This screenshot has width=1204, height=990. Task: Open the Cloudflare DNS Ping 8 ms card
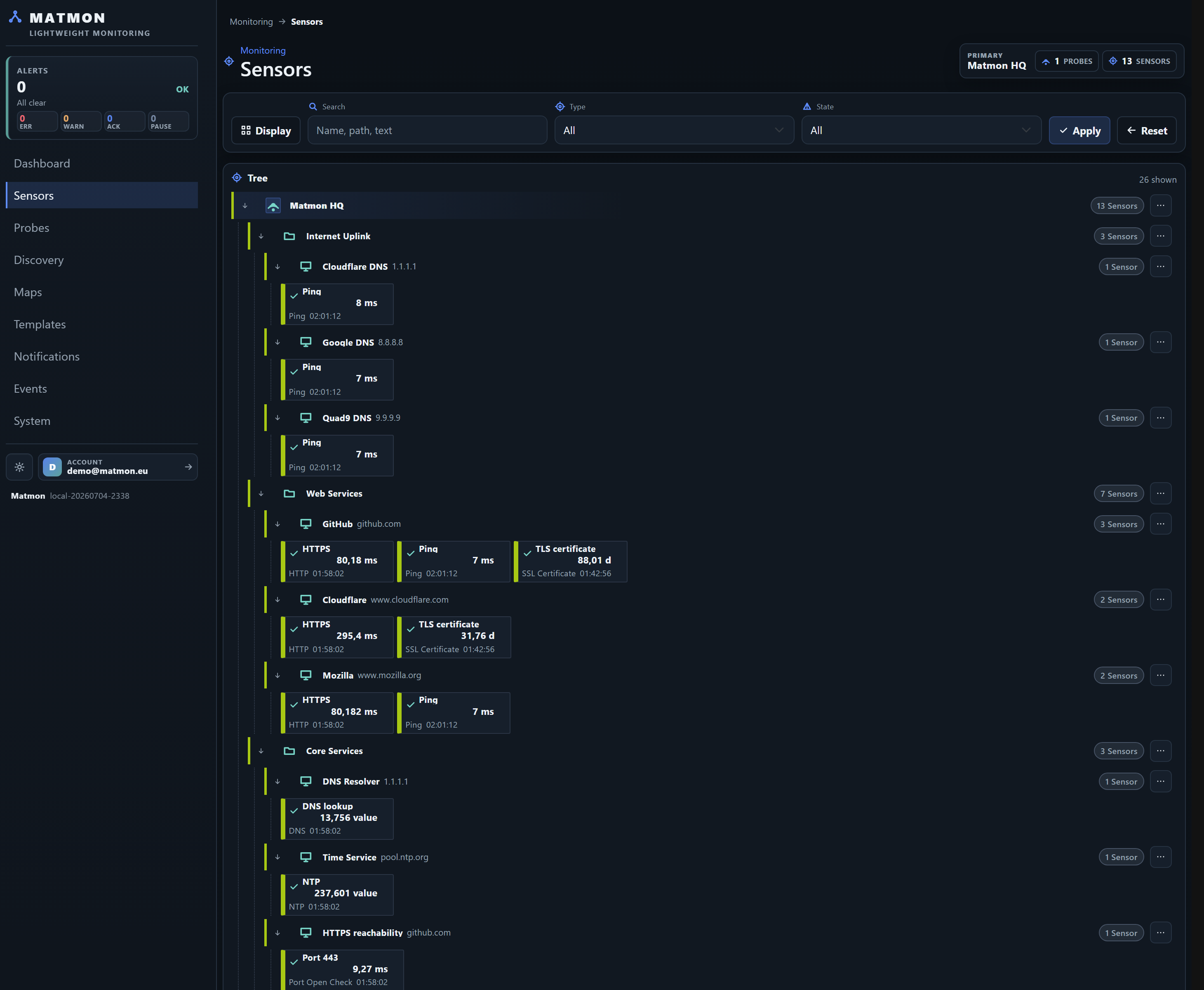[x=337, y=304]
